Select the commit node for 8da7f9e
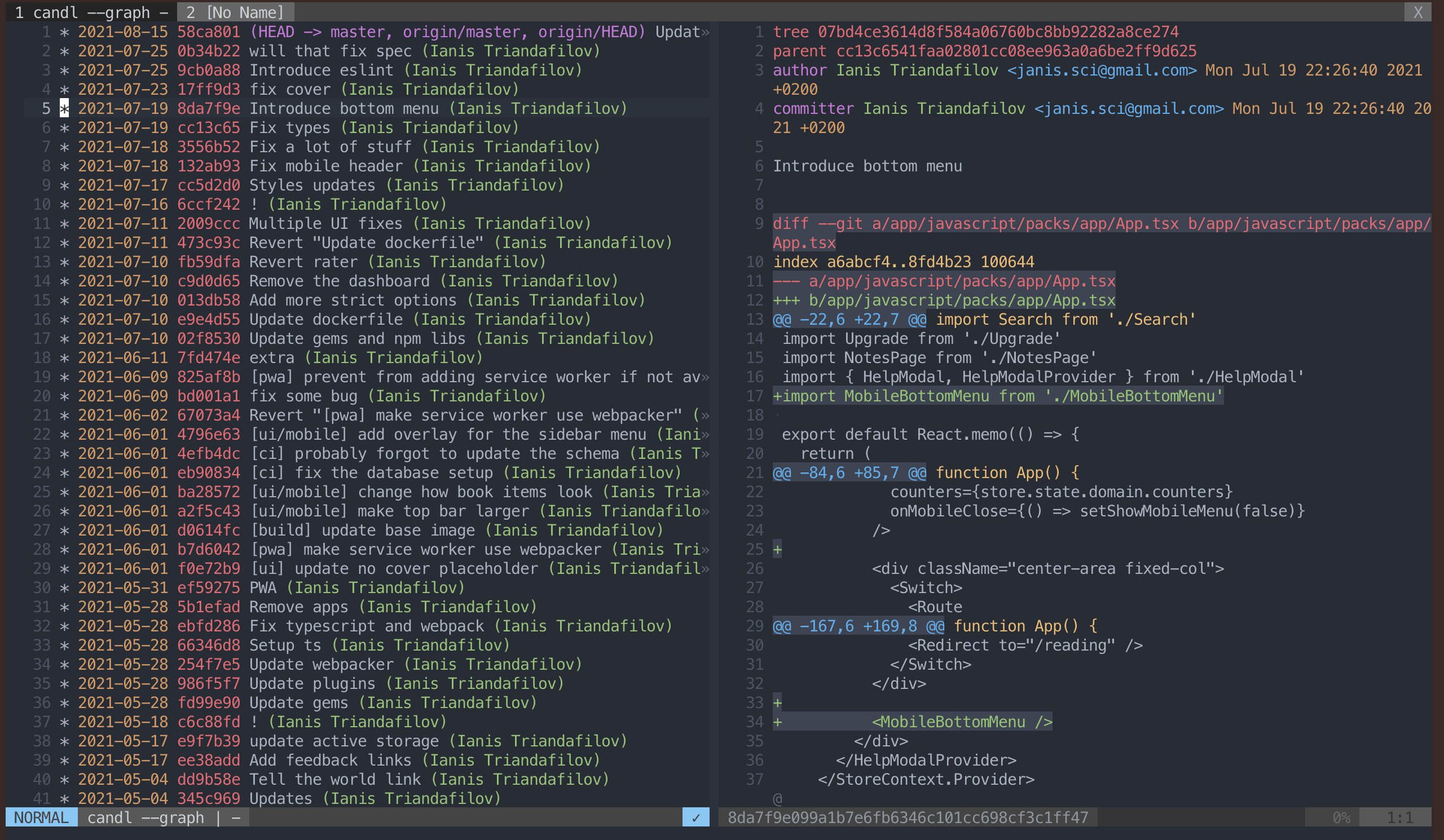Screen dimensions: 1444x840 [64, 108]
